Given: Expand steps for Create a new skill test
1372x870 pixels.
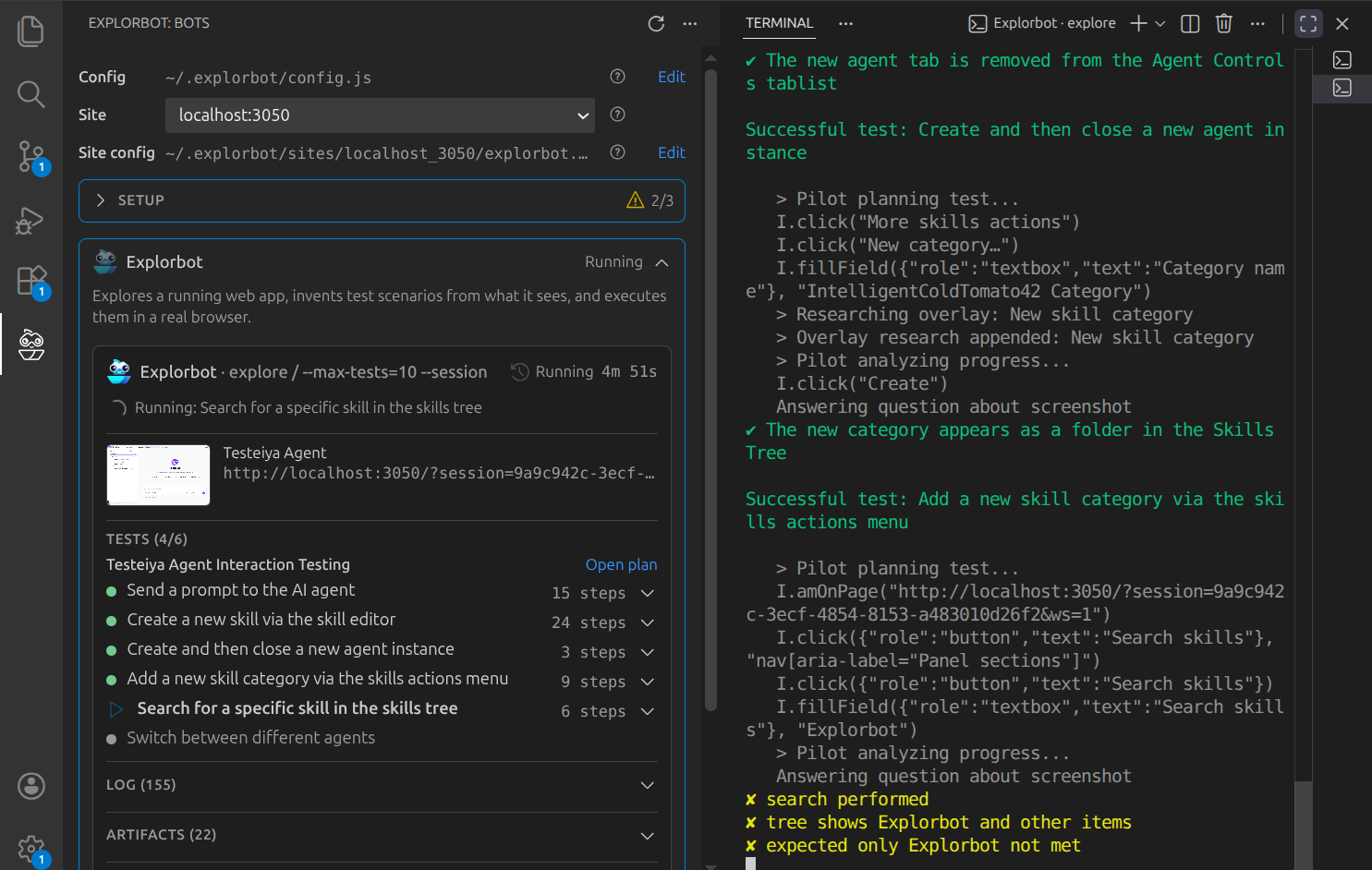Looking at the screenshot, I should tap(648, 622).
